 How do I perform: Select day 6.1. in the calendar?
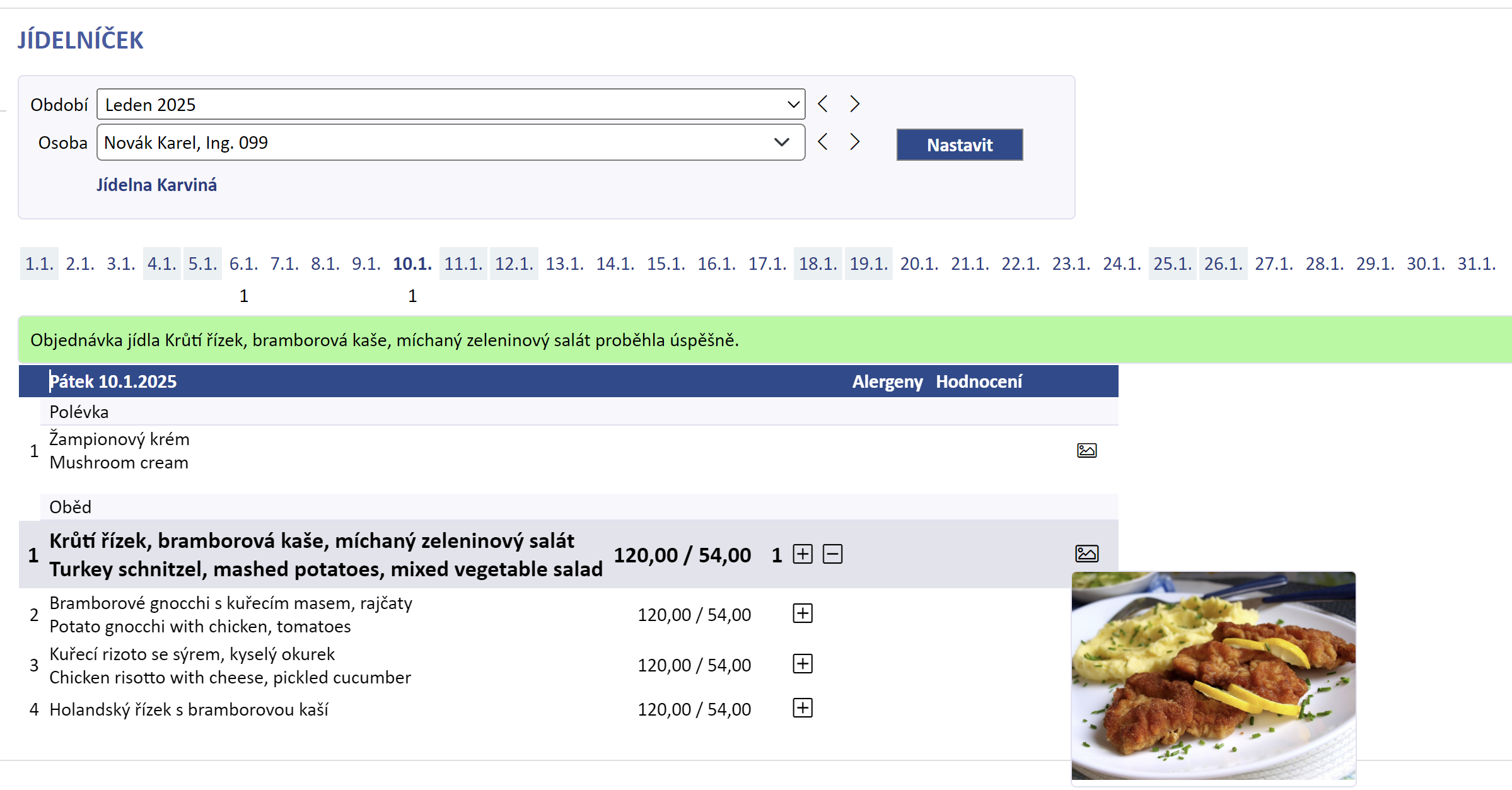pyautogui.click(x=243, y=264)
